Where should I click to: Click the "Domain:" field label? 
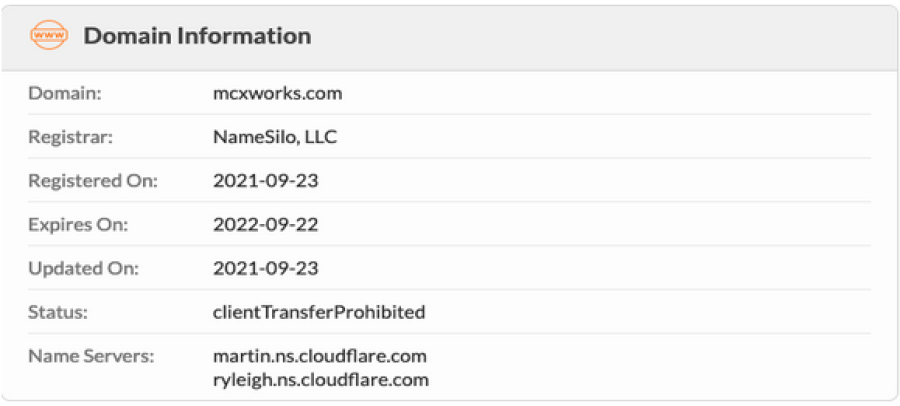[66, 93]
